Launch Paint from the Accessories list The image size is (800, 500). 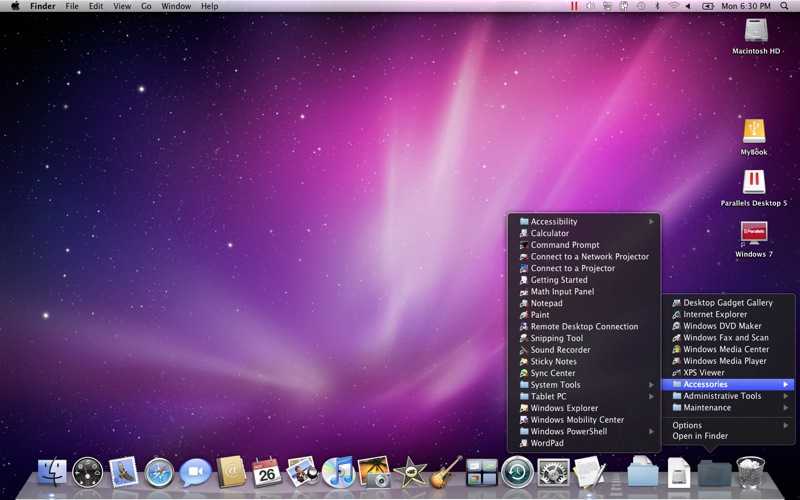[x=584, y=315]
